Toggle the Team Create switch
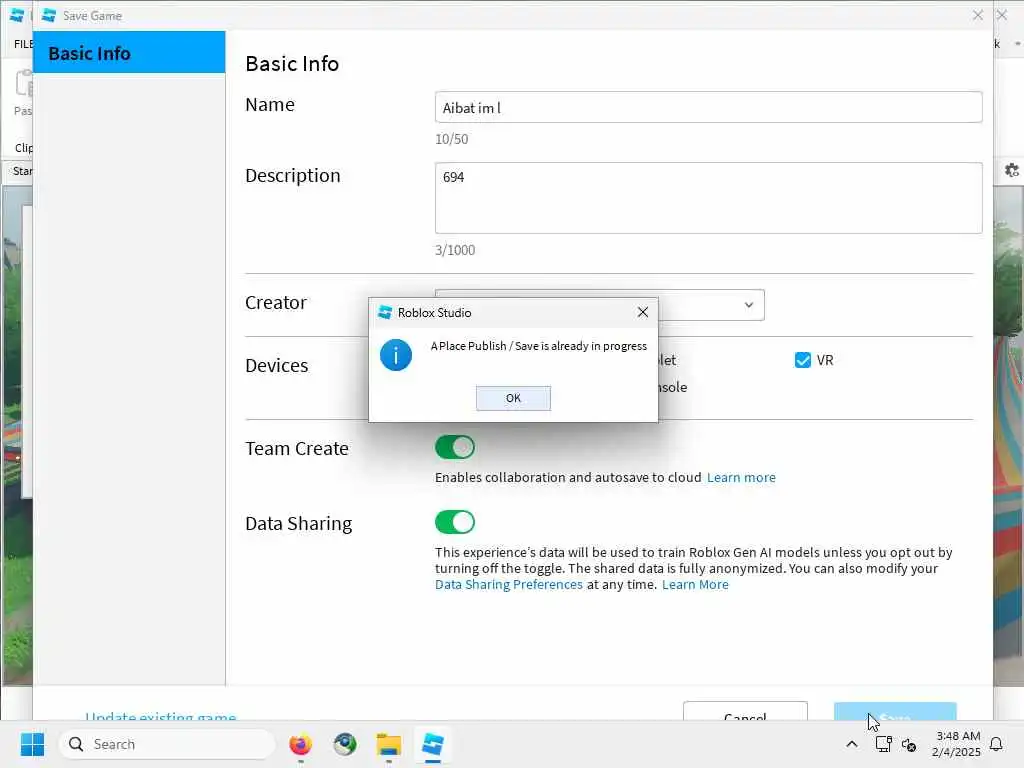The width and height of the screenshot is (1024, 768). click(455, 447)
